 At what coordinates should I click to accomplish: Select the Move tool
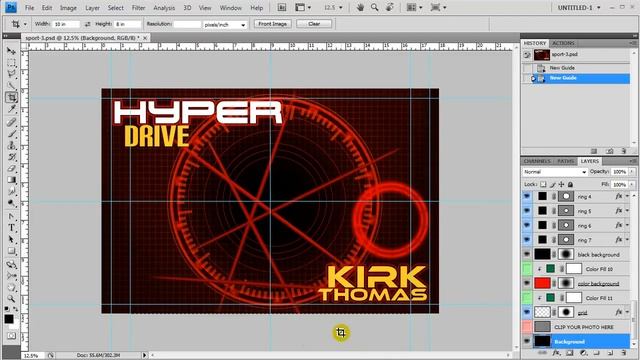pos(11,51)
